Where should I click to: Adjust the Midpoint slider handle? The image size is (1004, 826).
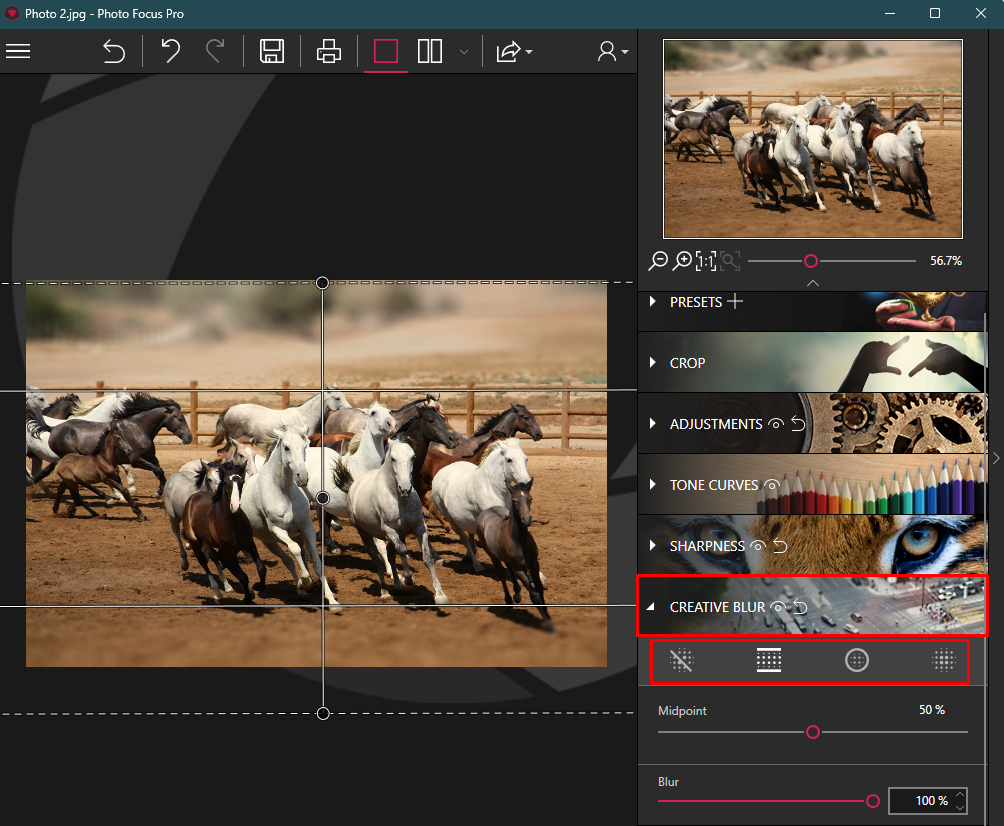[813, 732]
